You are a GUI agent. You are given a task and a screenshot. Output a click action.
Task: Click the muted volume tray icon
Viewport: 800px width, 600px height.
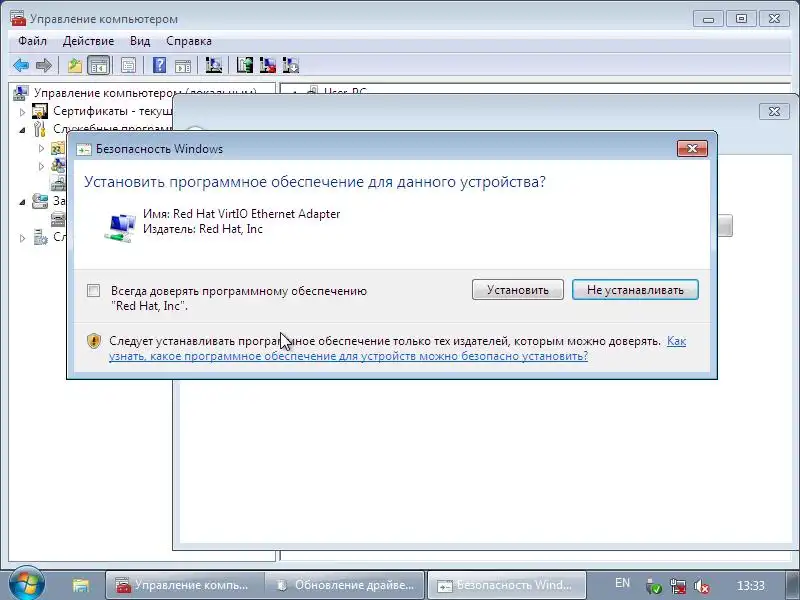[x=702, y=586]
